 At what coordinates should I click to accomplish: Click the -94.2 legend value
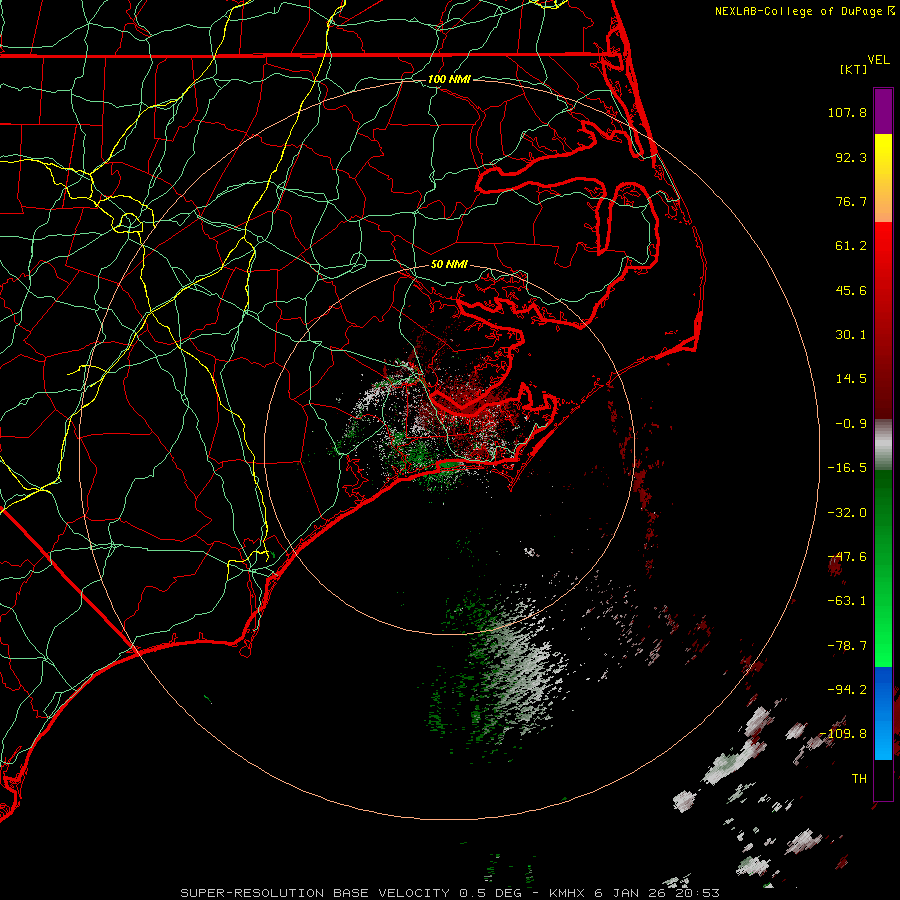tap(847, 690)
